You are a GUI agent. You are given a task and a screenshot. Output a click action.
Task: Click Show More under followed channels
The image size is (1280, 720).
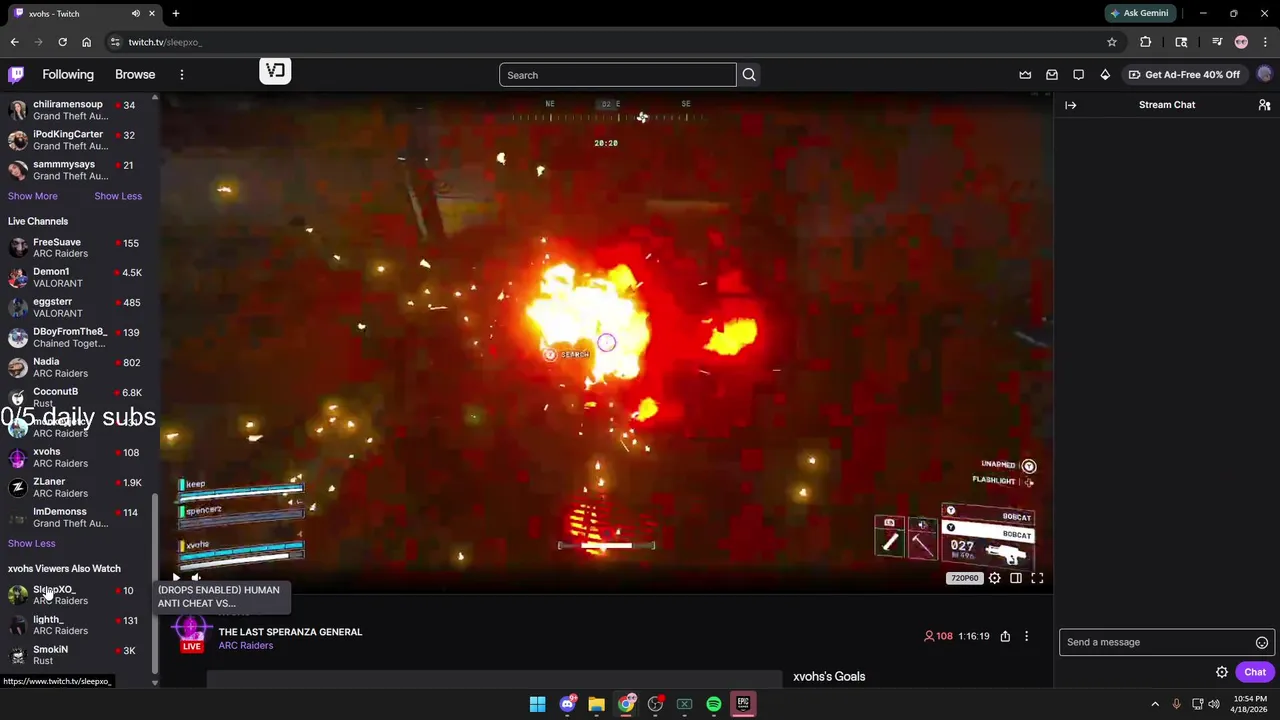pos(33,196)
